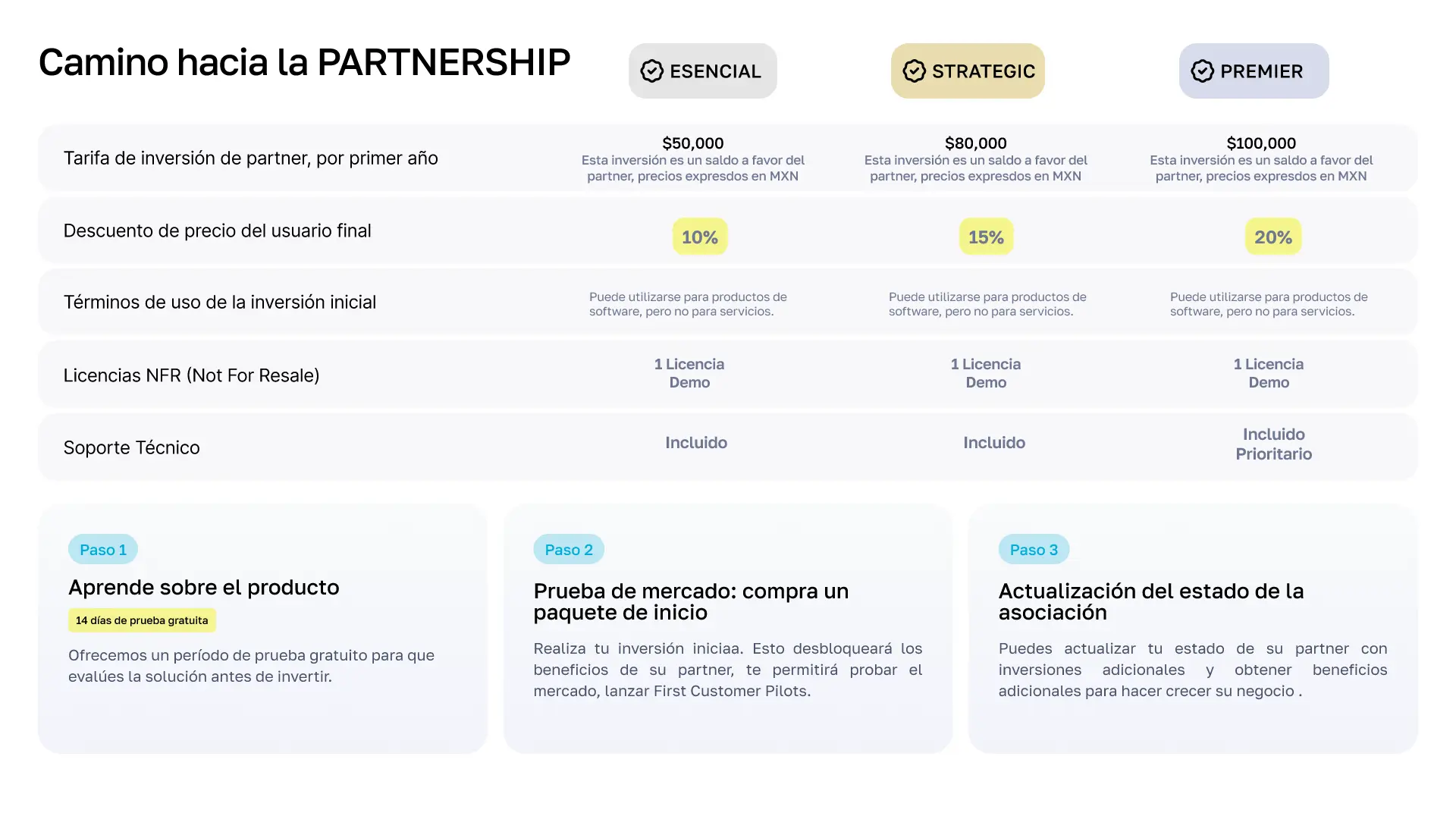Click the 'Aprende sobre el producto' heading
The width and height of the screenshot is (1456, 819).
tap(203, 588)
